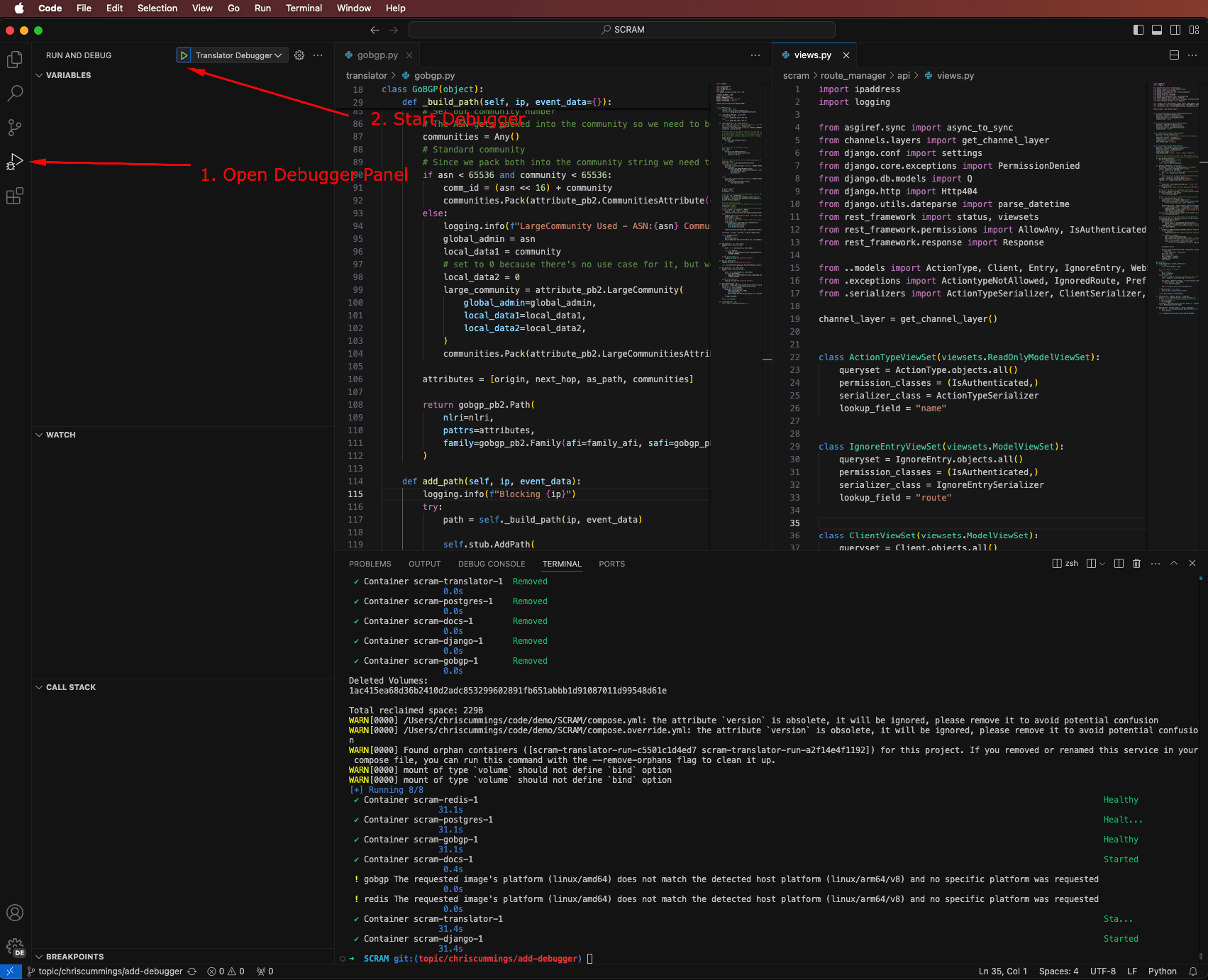This screenshot has height=980, width=1208.
Task: Select language mode Python in status bar
Action: (1162, 971)
